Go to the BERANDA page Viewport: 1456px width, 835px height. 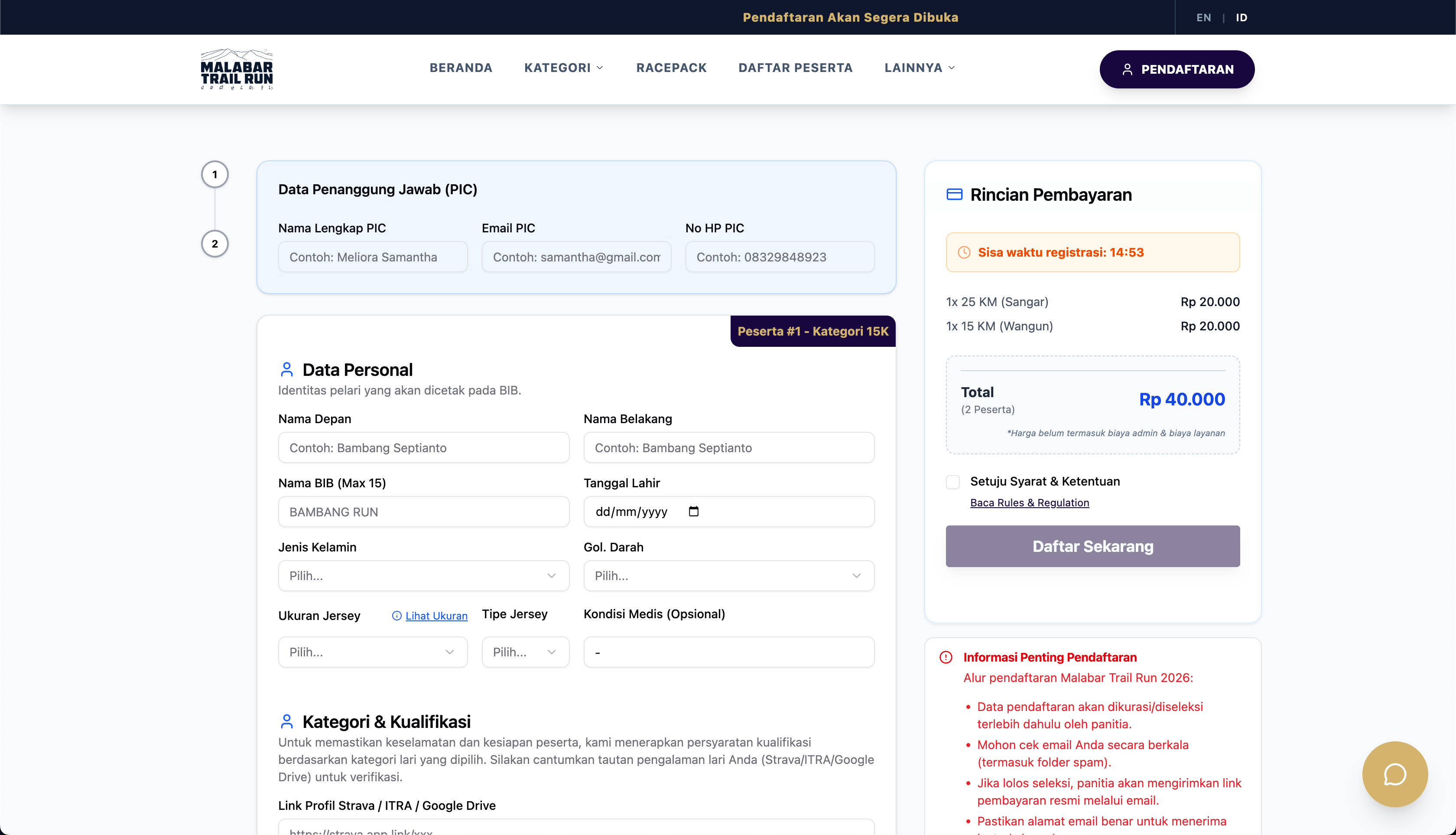click(x=461, y=68)
